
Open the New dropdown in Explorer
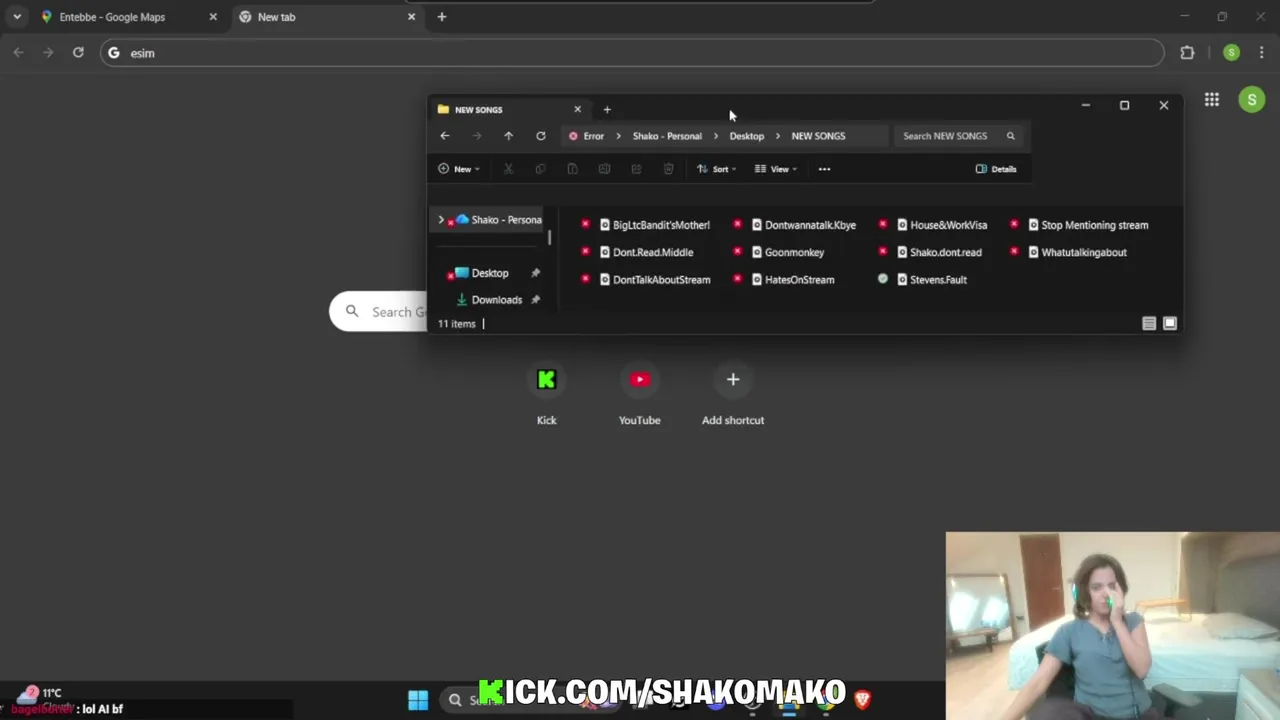[x=459, y=169]
